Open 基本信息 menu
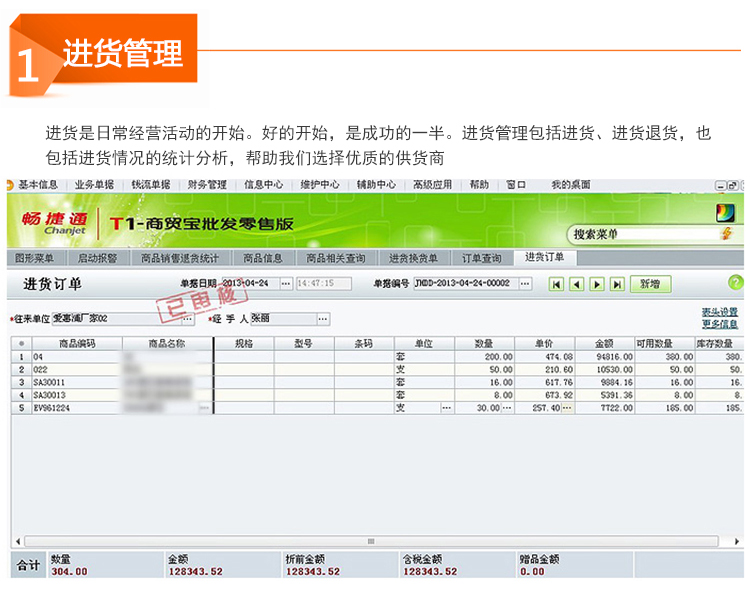 point(38,185)
